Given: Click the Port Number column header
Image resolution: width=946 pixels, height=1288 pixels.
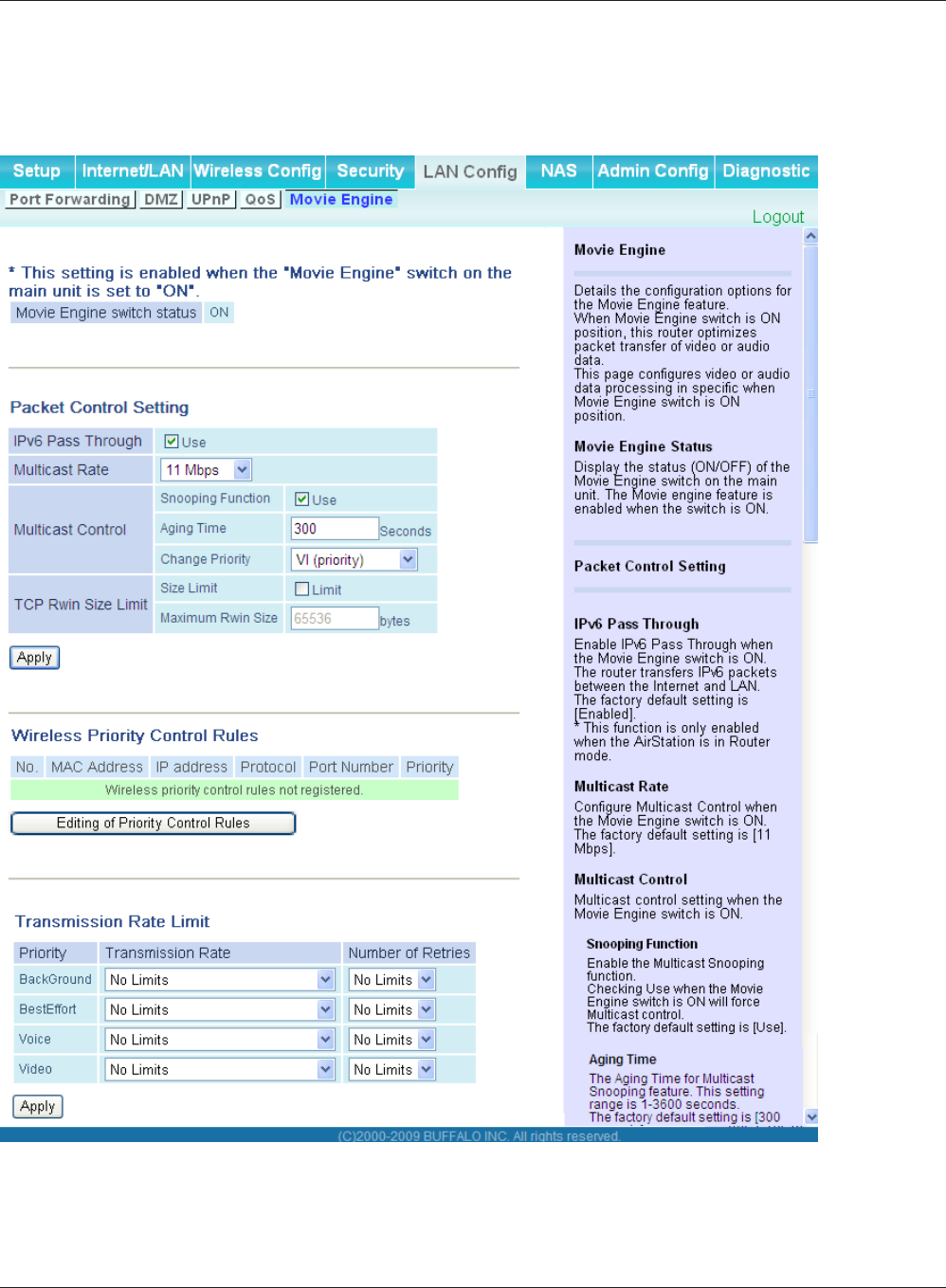Looking at the screenshot, I should coord(351,768).
